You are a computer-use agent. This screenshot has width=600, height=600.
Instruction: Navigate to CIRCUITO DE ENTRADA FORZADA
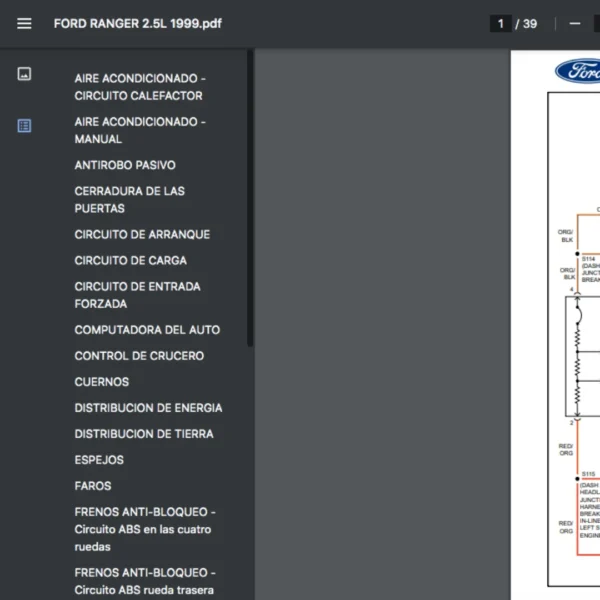137,295
